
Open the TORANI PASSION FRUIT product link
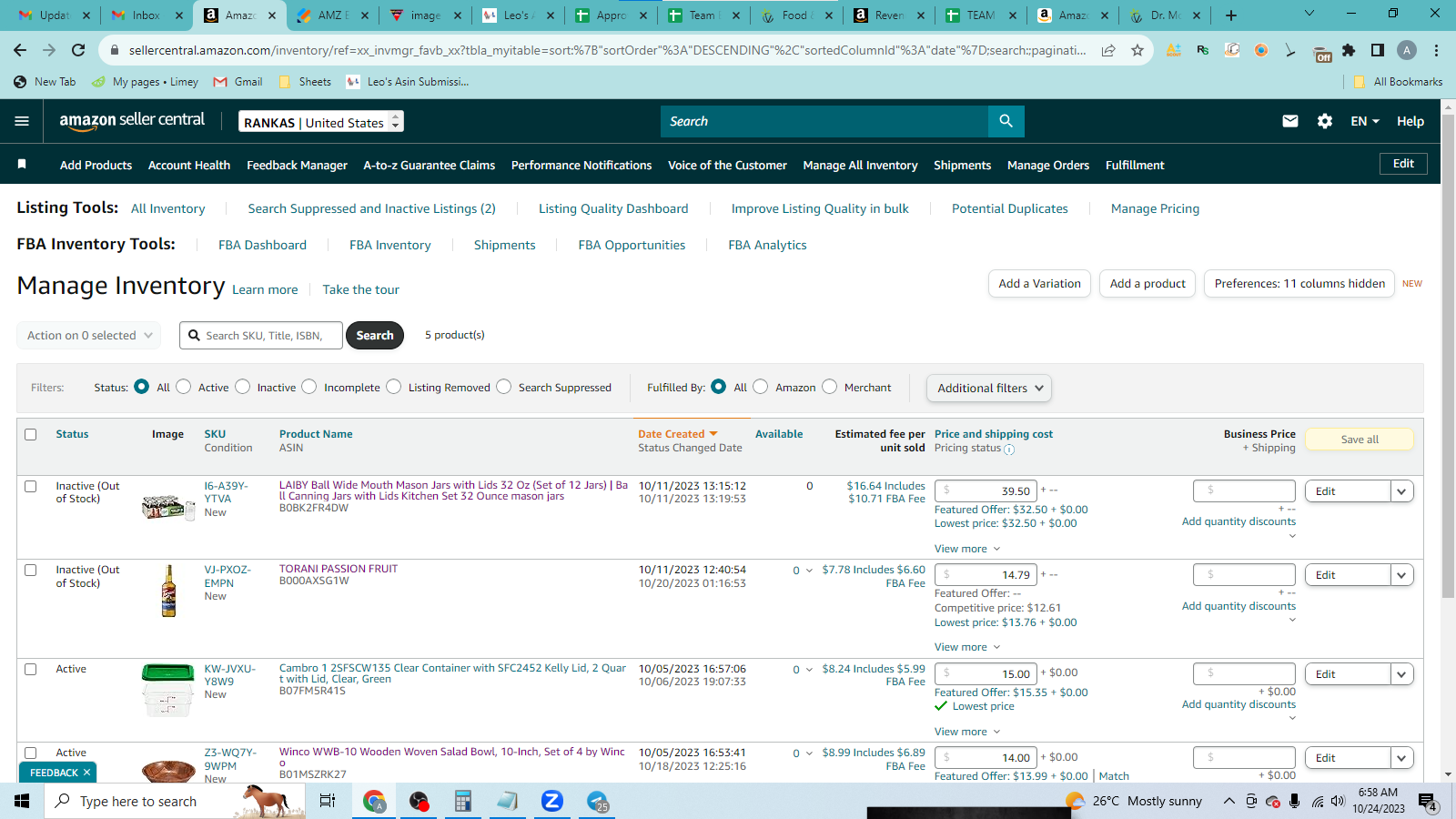point(339,569)
